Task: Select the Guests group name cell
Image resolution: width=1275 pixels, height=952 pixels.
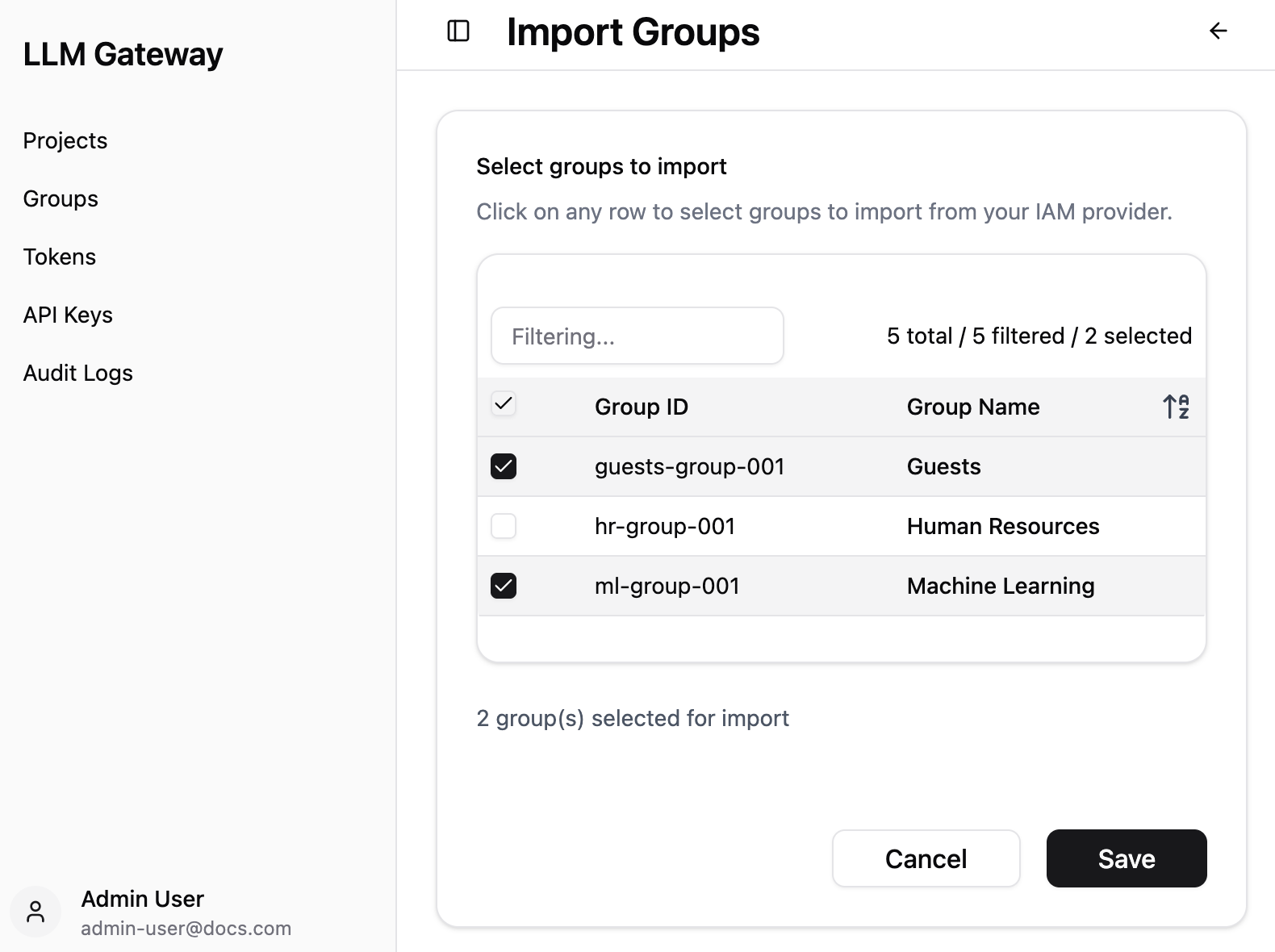Action: [944, 466]
